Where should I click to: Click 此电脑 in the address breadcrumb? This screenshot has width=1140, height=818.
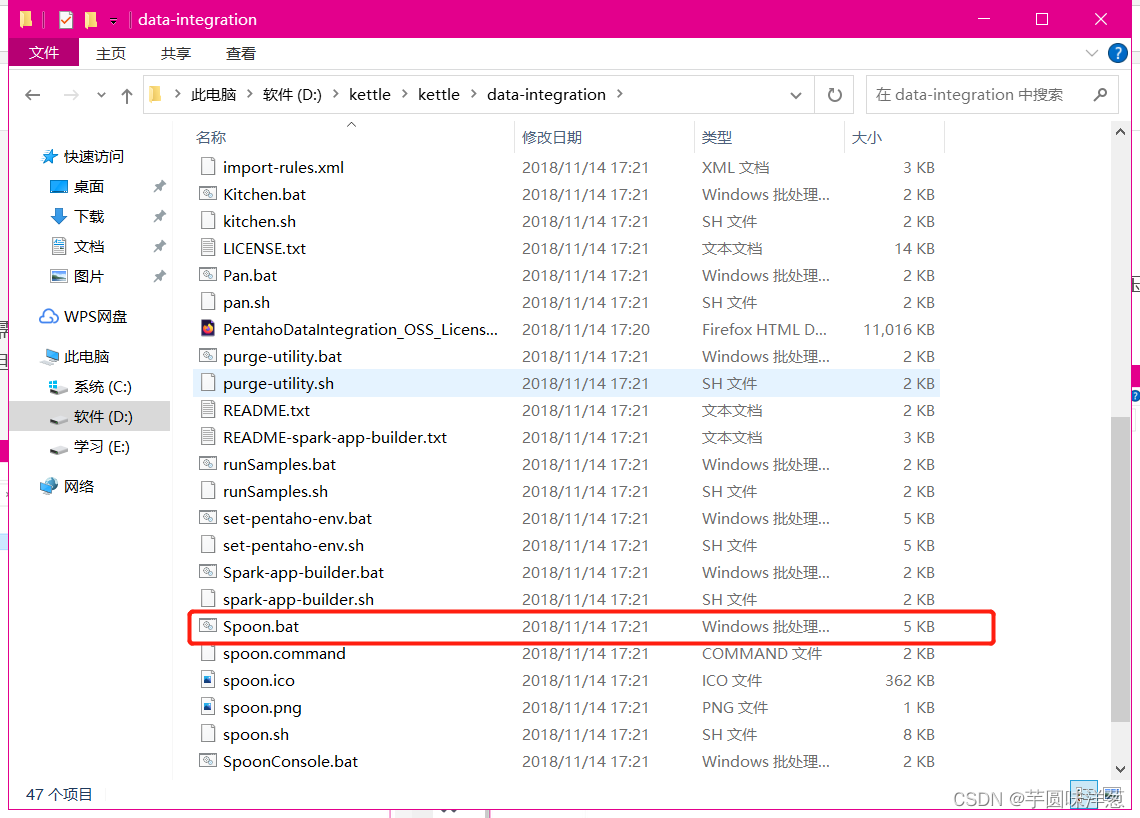coord(213,95)
